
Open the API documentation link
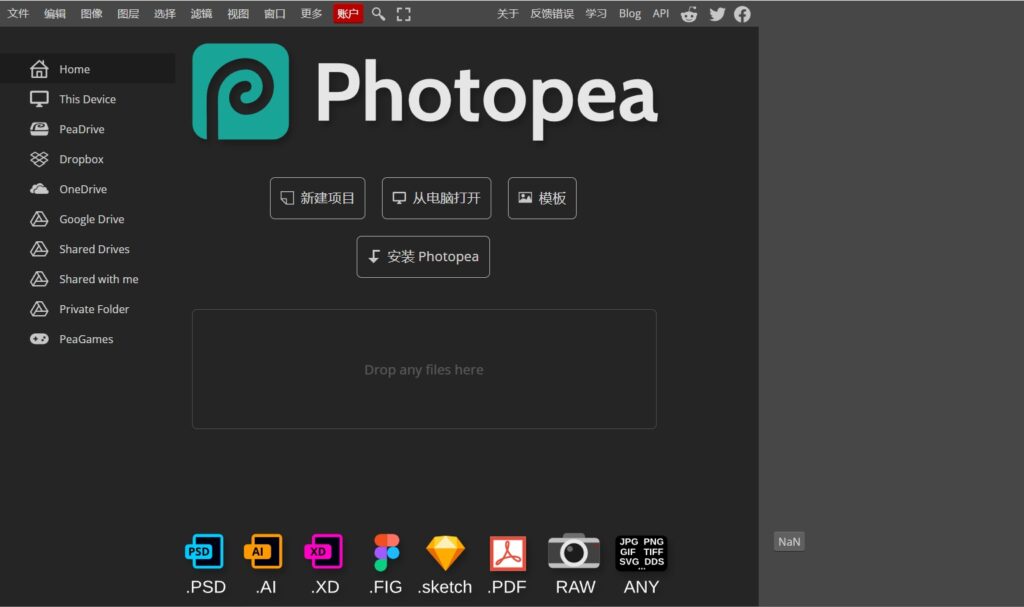(660, 13)
